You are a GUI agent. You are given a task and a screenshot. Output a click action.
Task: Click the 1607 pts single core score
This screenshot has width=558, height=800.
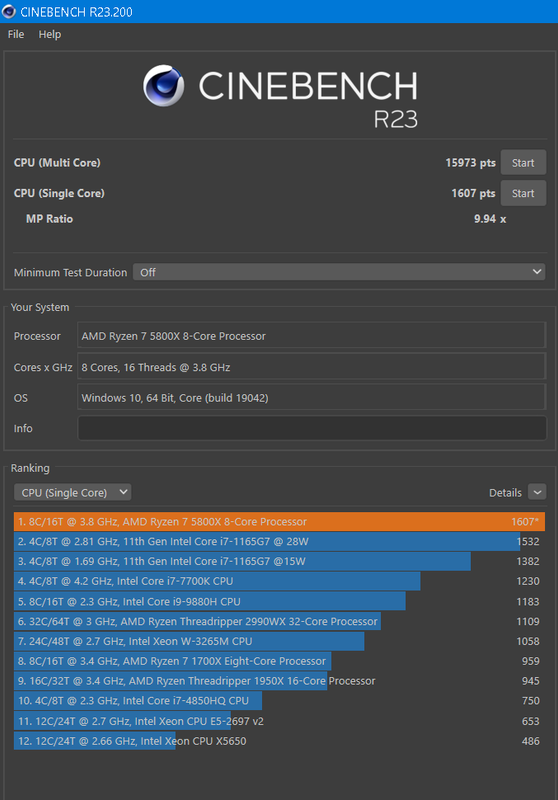(x=473, y=193)
